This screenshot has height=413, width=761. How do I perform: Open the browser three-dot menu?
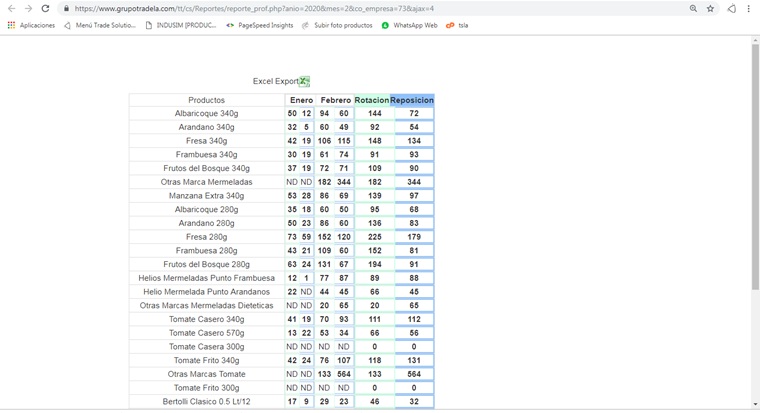pyautogui.click(x=748, y=8)
